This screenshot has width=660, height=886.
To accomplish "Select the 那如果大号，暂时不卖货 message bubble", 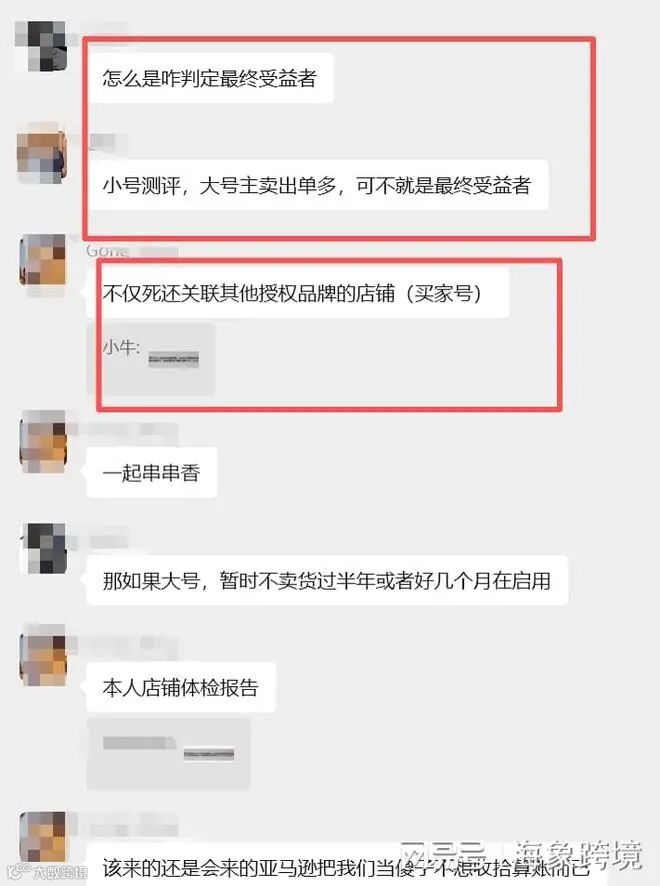I will click(327, 580).
